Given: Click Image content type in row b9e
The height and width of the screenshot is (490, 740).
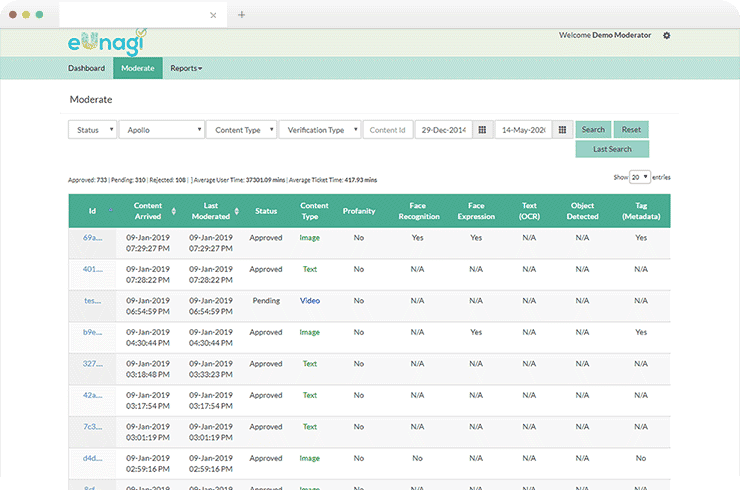Looking at the screenshot, I should (310, 332).
